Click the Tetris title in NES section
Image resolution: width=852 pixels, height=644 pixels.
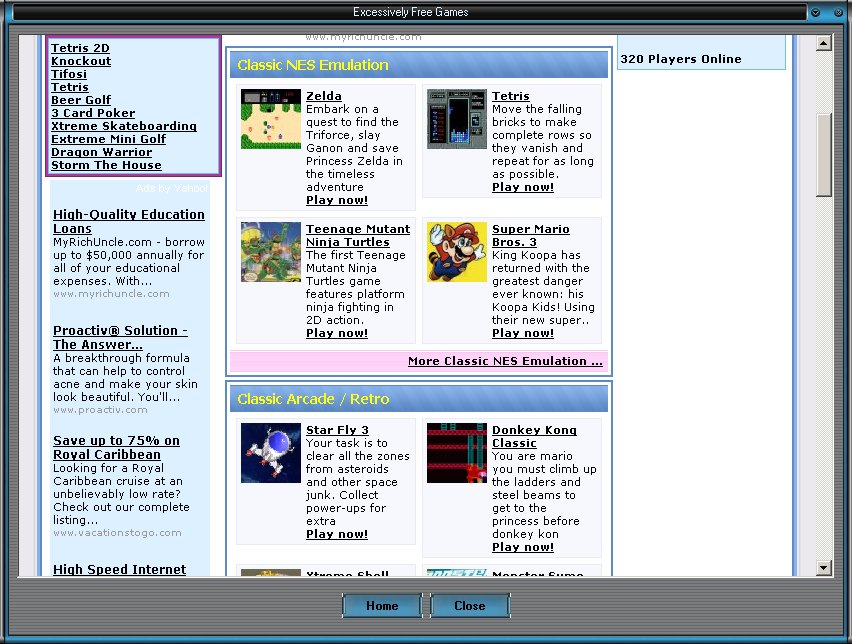point(511,96)
